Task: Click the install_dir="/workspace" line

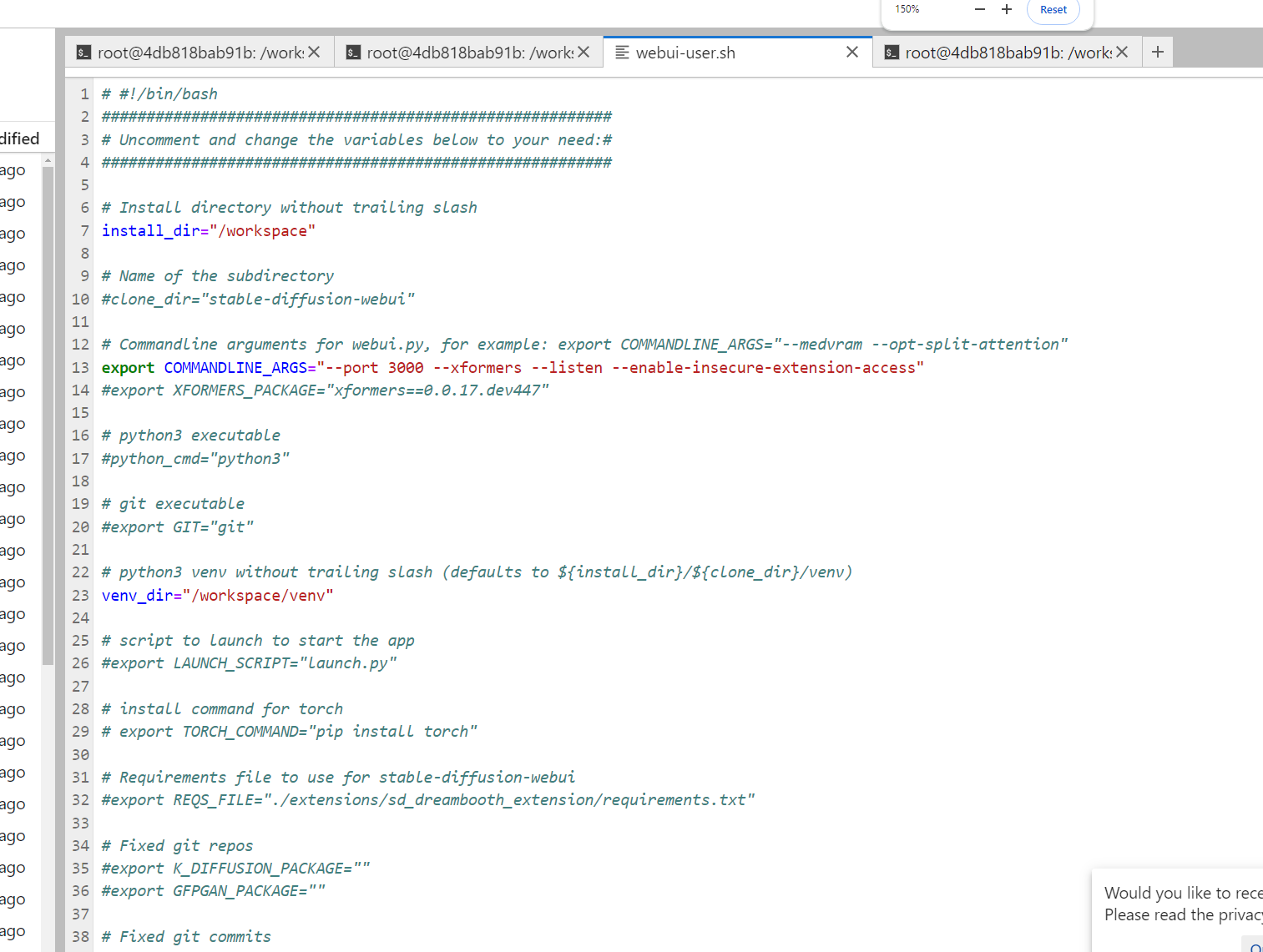Action: [209, 230]
